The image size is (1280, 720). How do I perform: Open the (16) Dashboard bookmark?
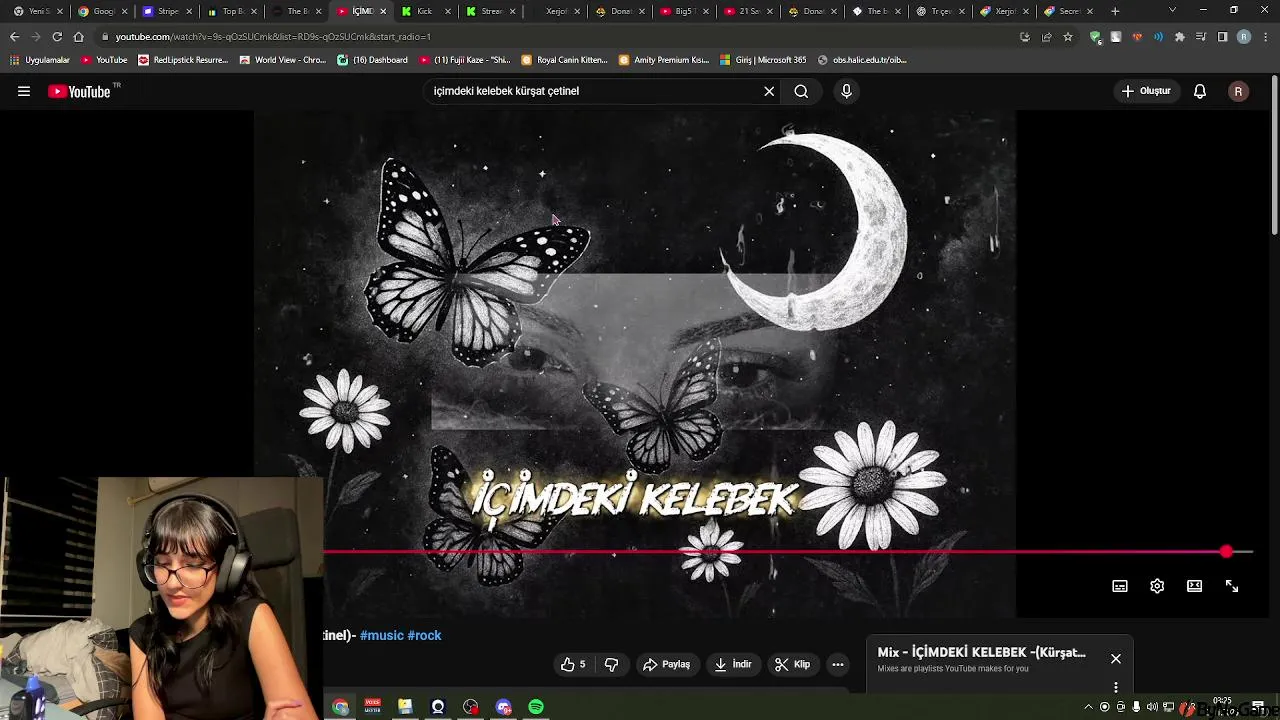(x=372, y=60)
